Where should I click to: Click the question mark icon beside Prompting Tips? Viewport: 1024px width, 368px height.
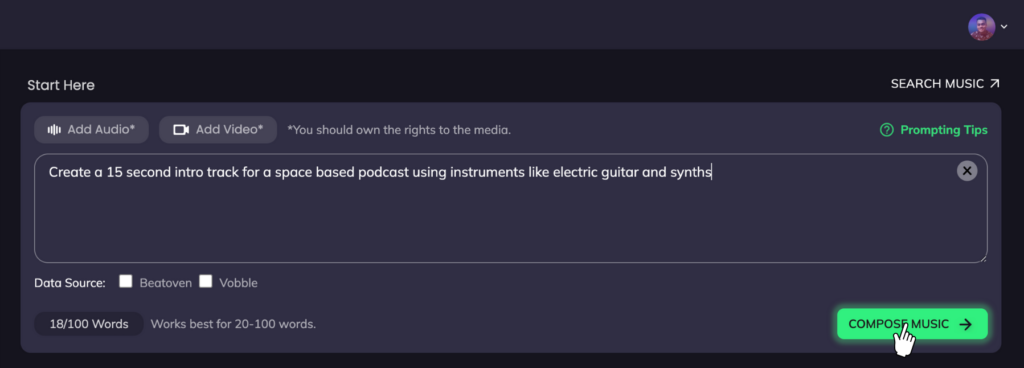(x=886, y=130)
